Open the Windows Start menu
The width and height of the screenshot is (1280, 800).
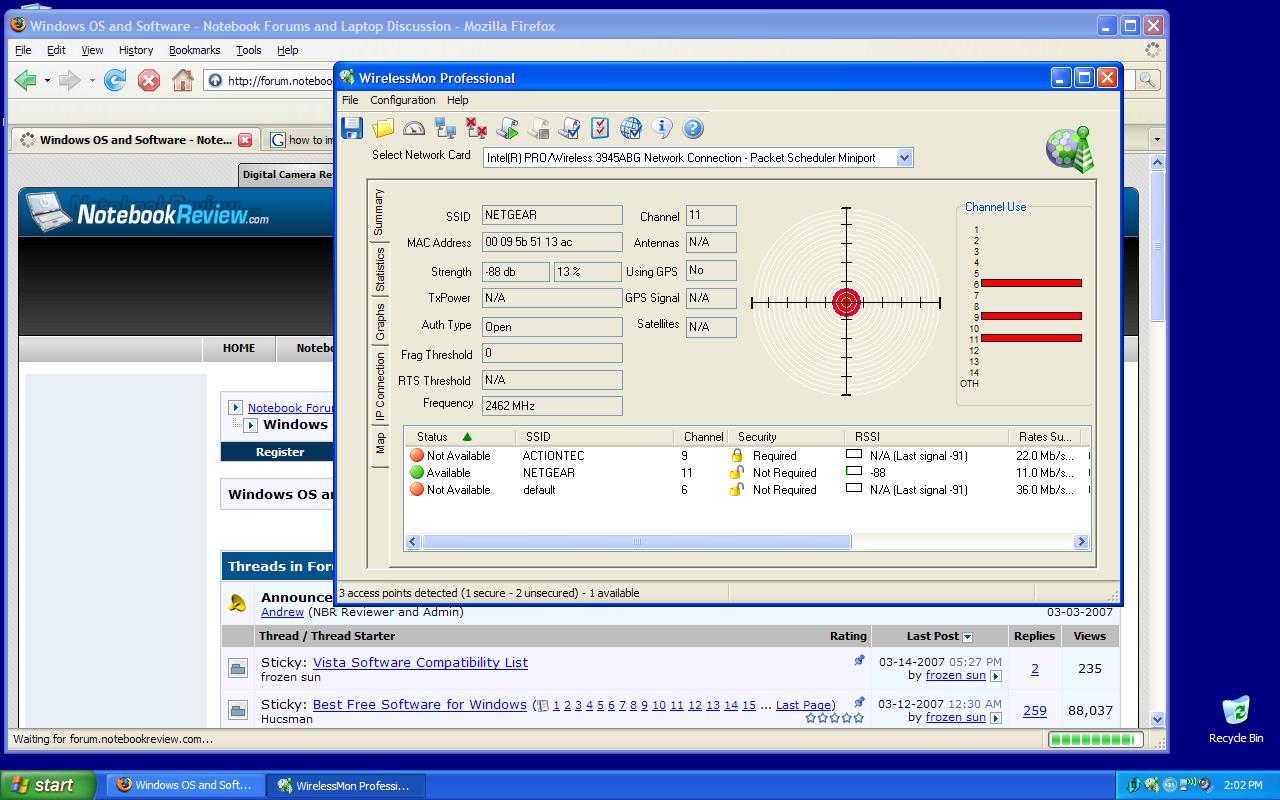click(x=48, y=785)
